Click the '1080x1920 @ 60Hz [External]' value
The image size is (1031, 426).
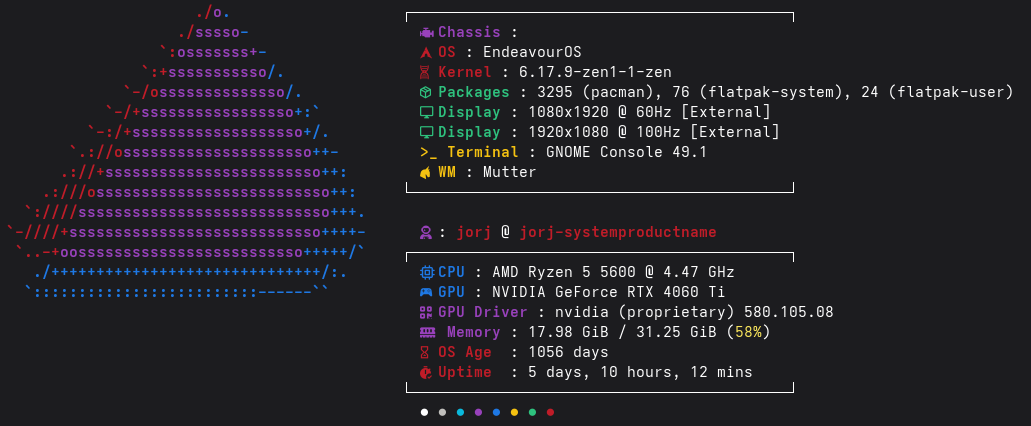tap(649, 112)
